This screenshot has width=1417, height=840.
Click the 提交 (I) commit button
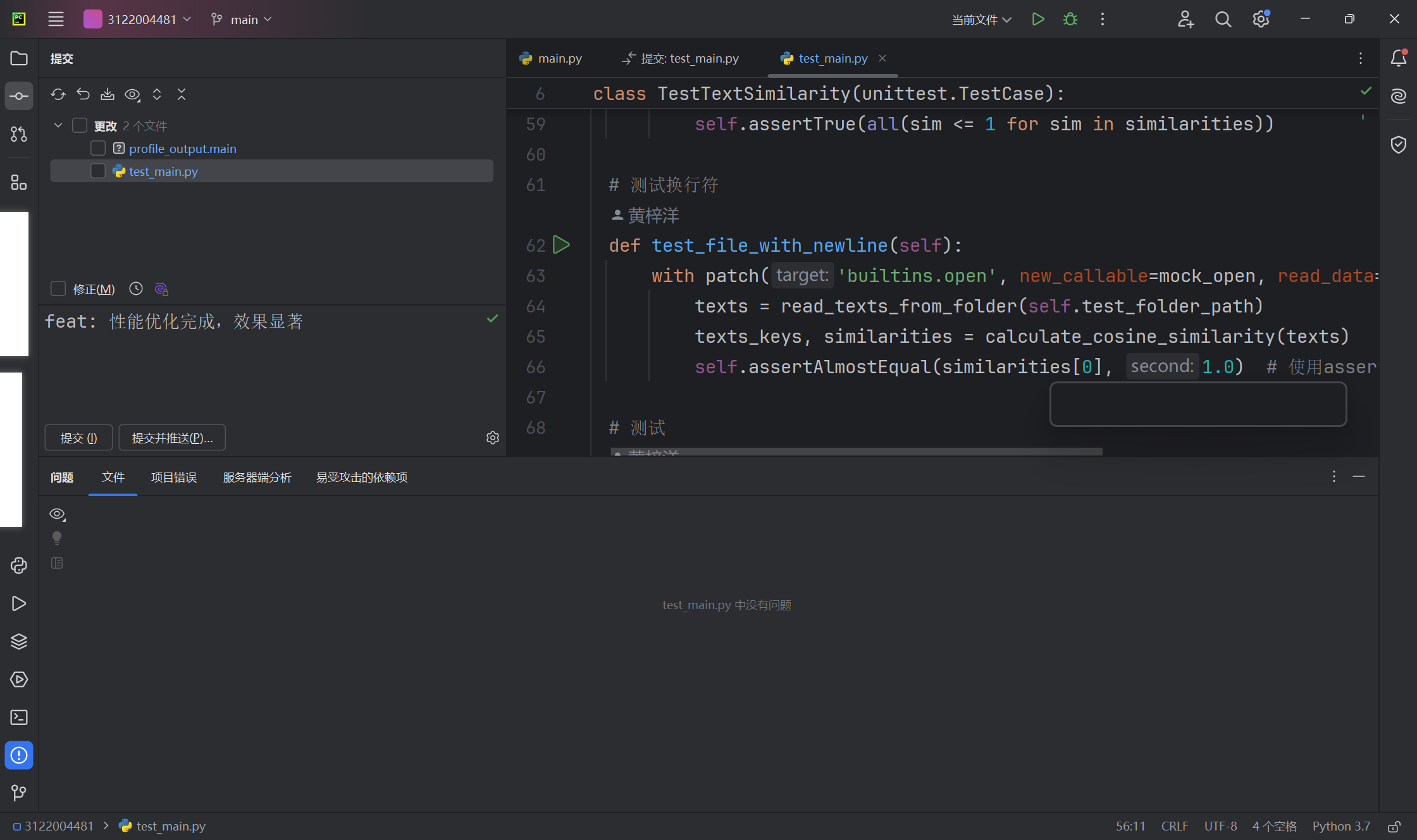tap(79, 438)
